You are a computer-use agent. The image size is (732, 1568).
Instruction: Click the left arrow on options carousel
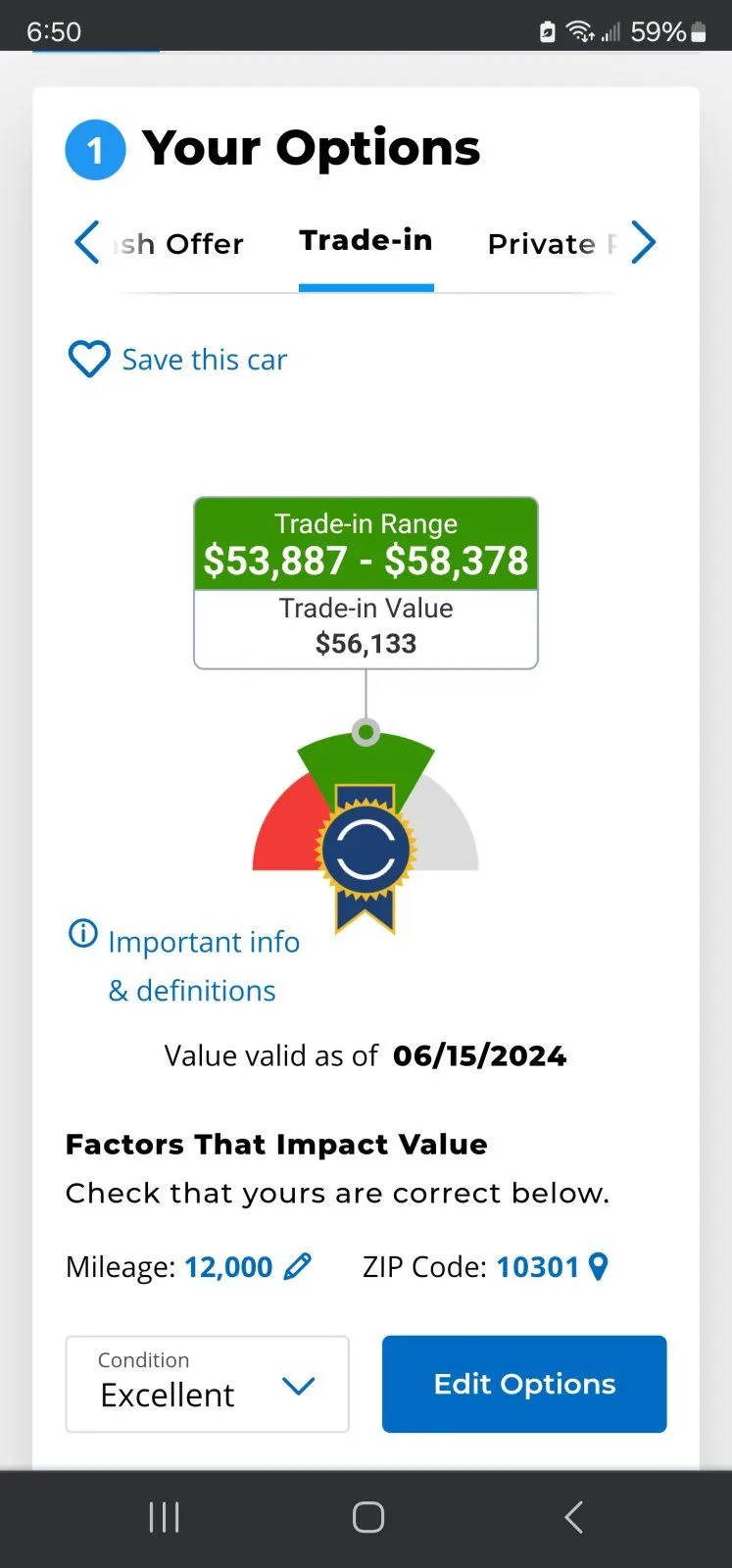pyautogui.click(x=87, y=242)
